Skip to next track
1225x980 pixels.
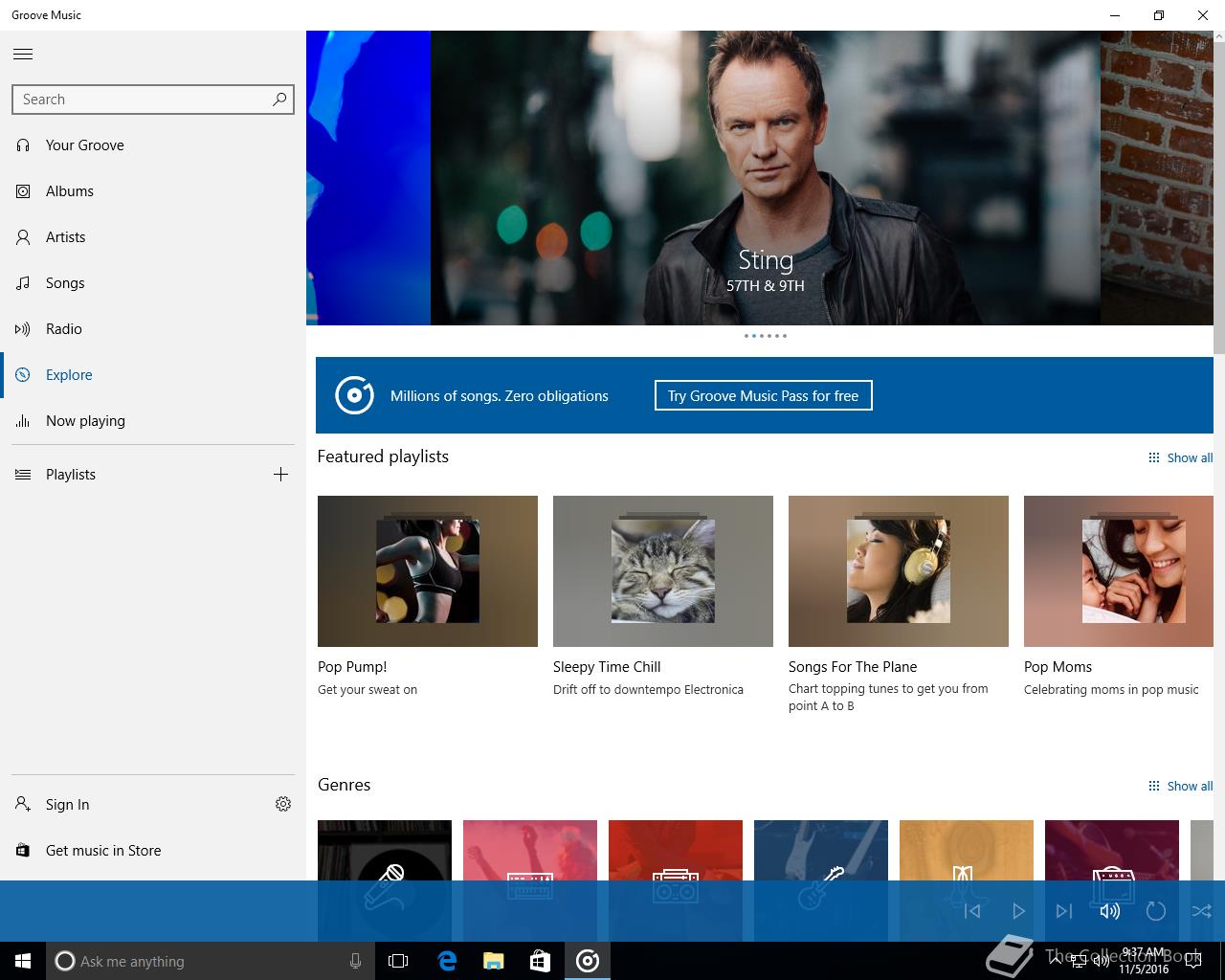[1063, 911]
